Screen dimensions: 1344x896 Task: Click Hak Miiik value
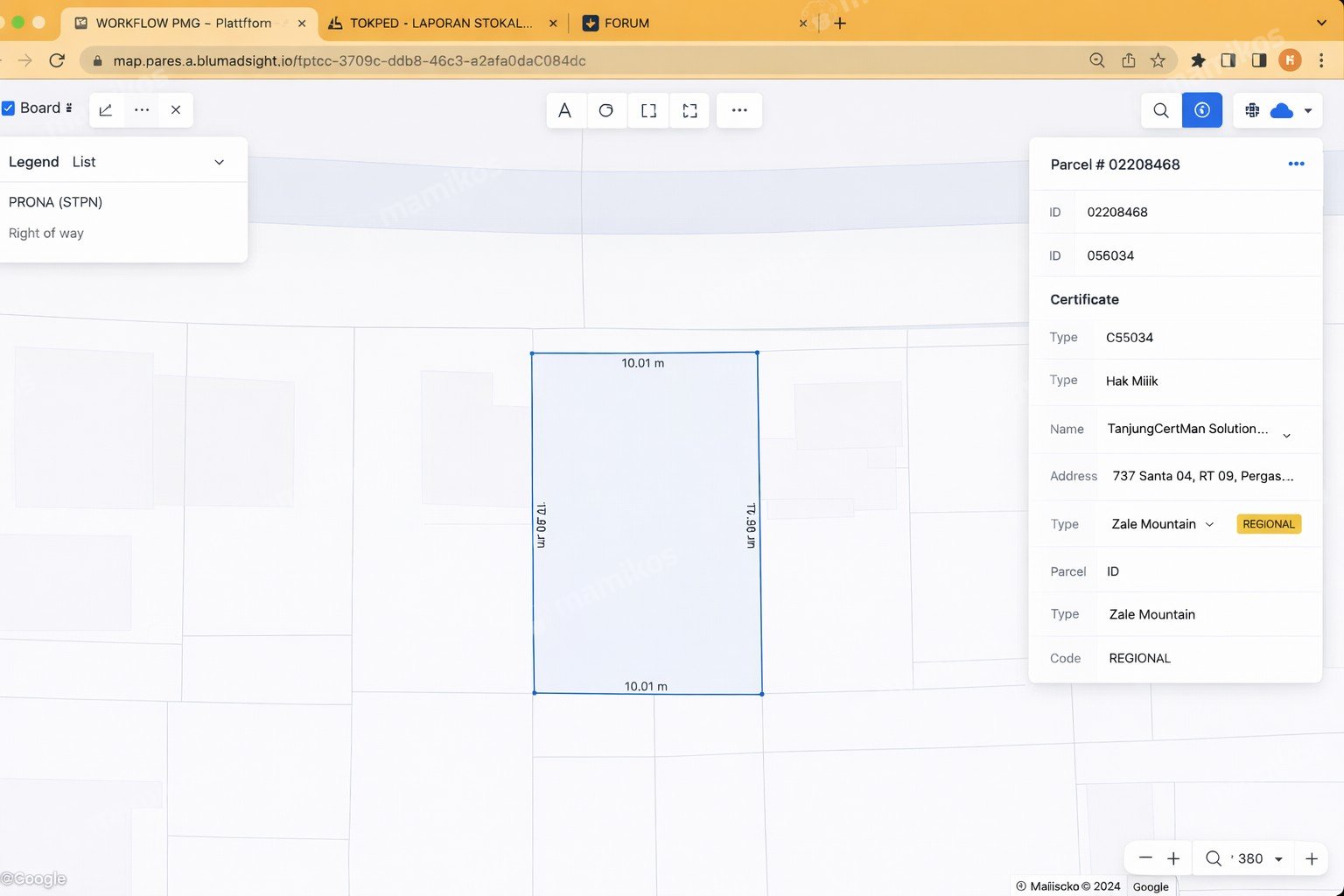point(1131,381)
